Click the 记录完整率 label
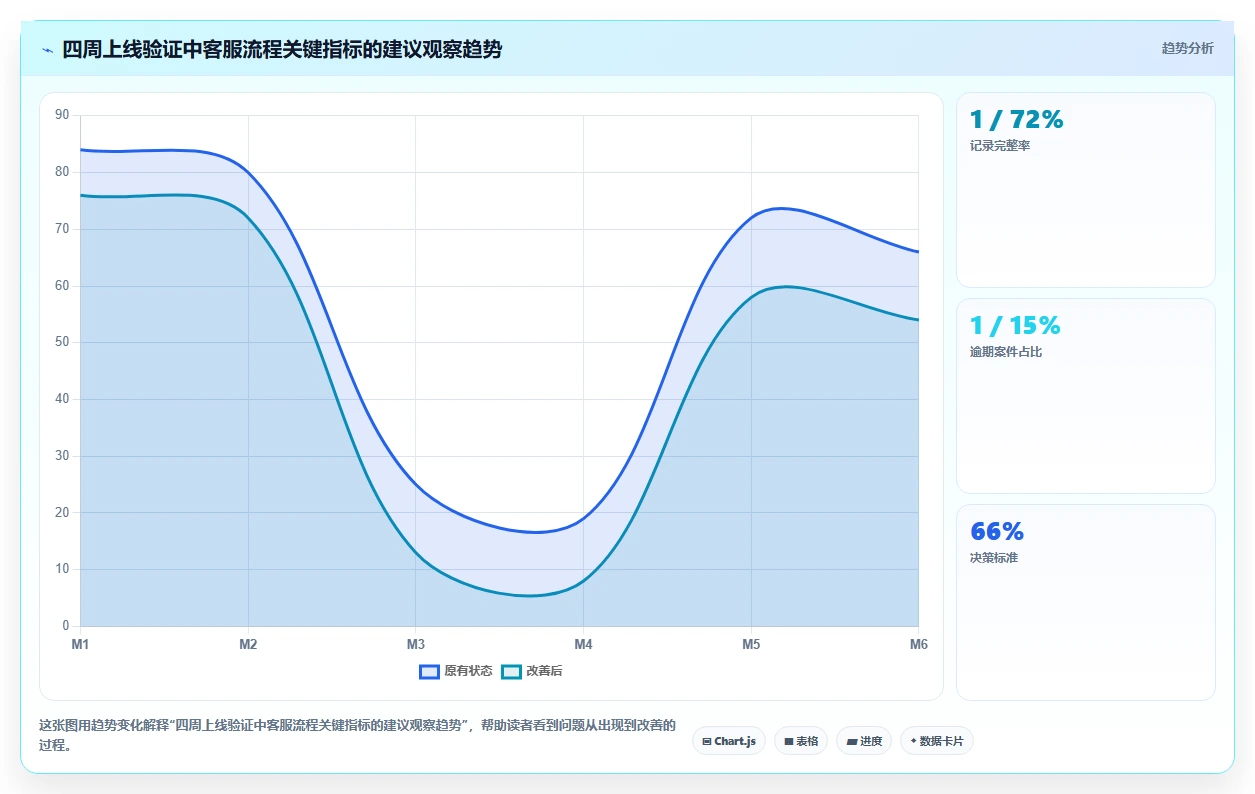This screenshot has width=1255, height=794. tap(1000, 146)
